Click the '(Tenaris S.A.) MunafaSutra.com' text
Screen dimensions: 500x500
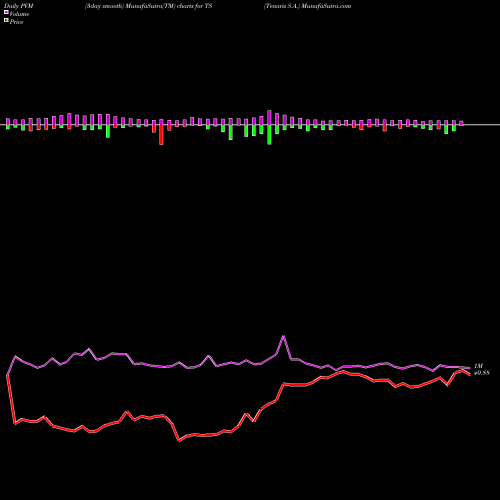[307, 6]
